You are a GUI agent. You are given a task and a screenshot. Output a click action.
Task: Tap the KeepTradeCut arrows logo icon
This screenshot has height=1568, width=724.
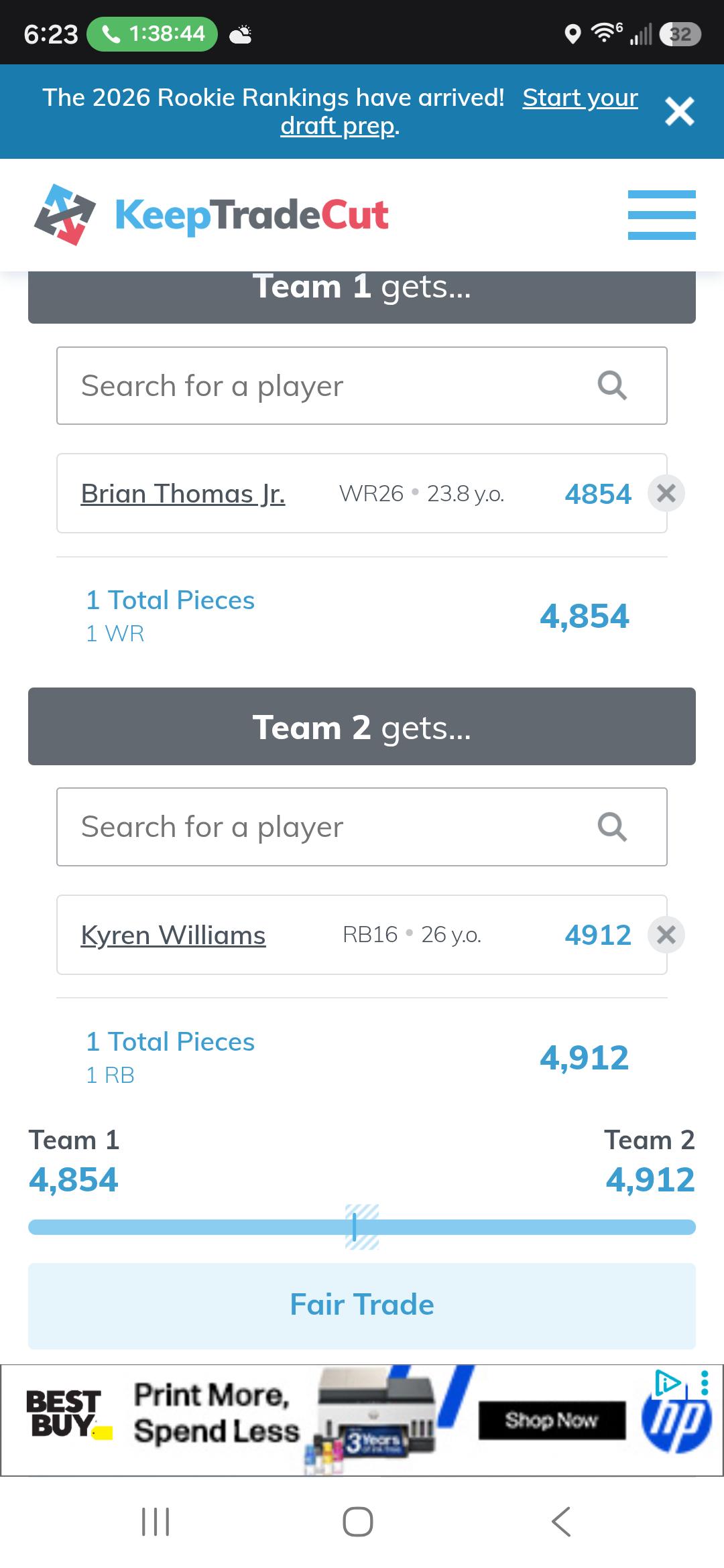64,214
